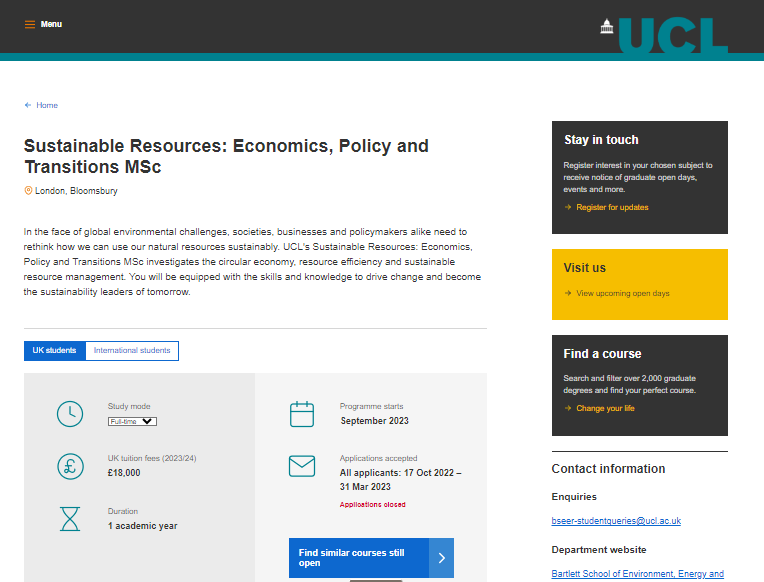This screenshot has width=764, height=582.
Task: Click the hourglass duration icon
Action: click(x=70, y=518)
